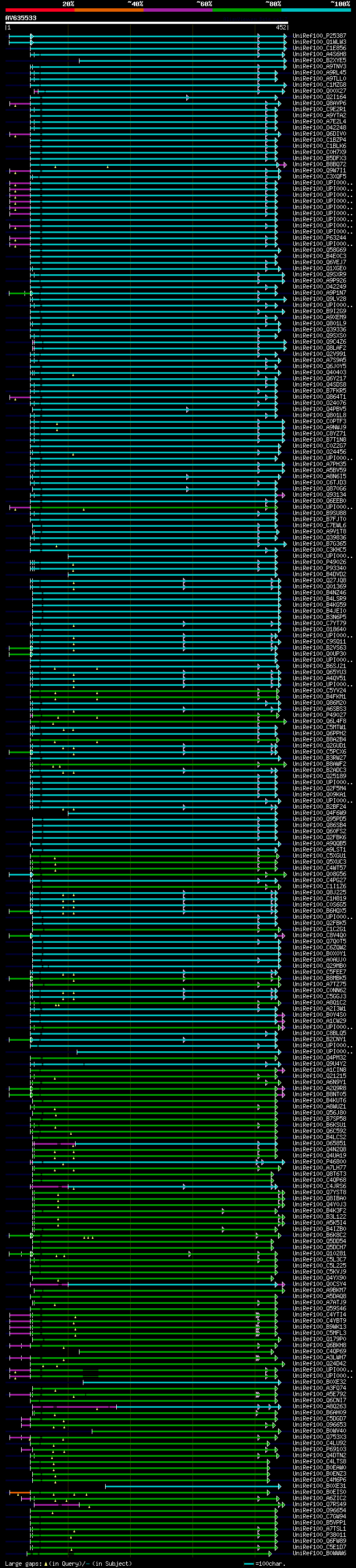Select the UniRef100_A8Q263 entry label

coord(319,1407)
